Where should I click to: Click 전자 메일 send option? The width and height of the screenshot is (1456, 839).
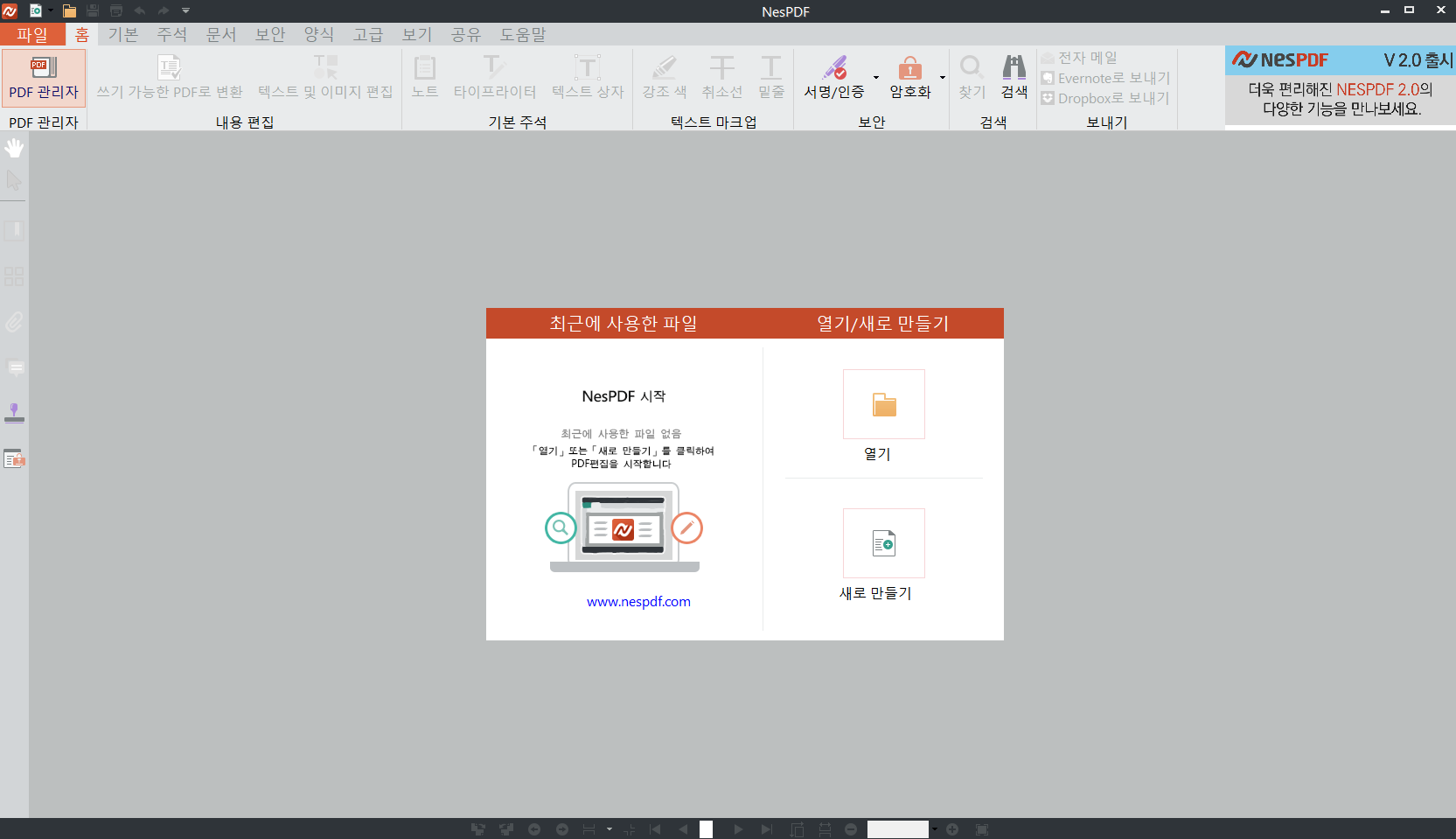click(1080, 58)
